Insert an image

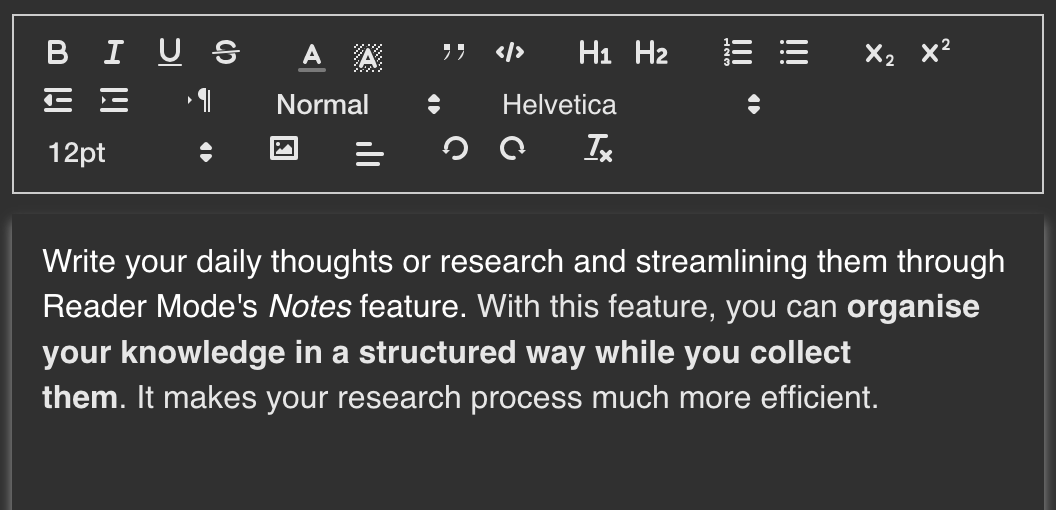pos(284,148)
